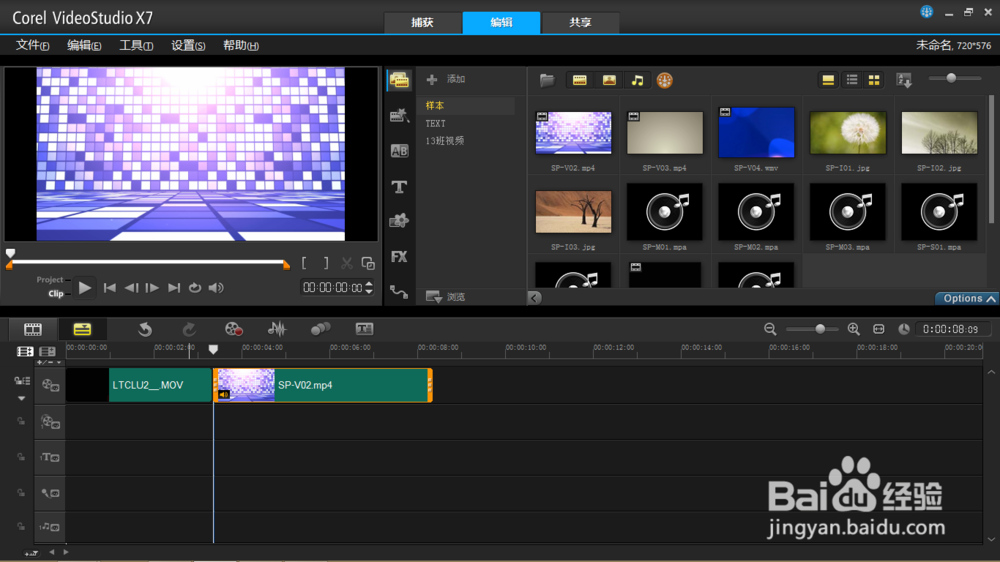Step to the next frame
The height and width of the screenshot is (562, 1000).
click(x=152, y=288)
